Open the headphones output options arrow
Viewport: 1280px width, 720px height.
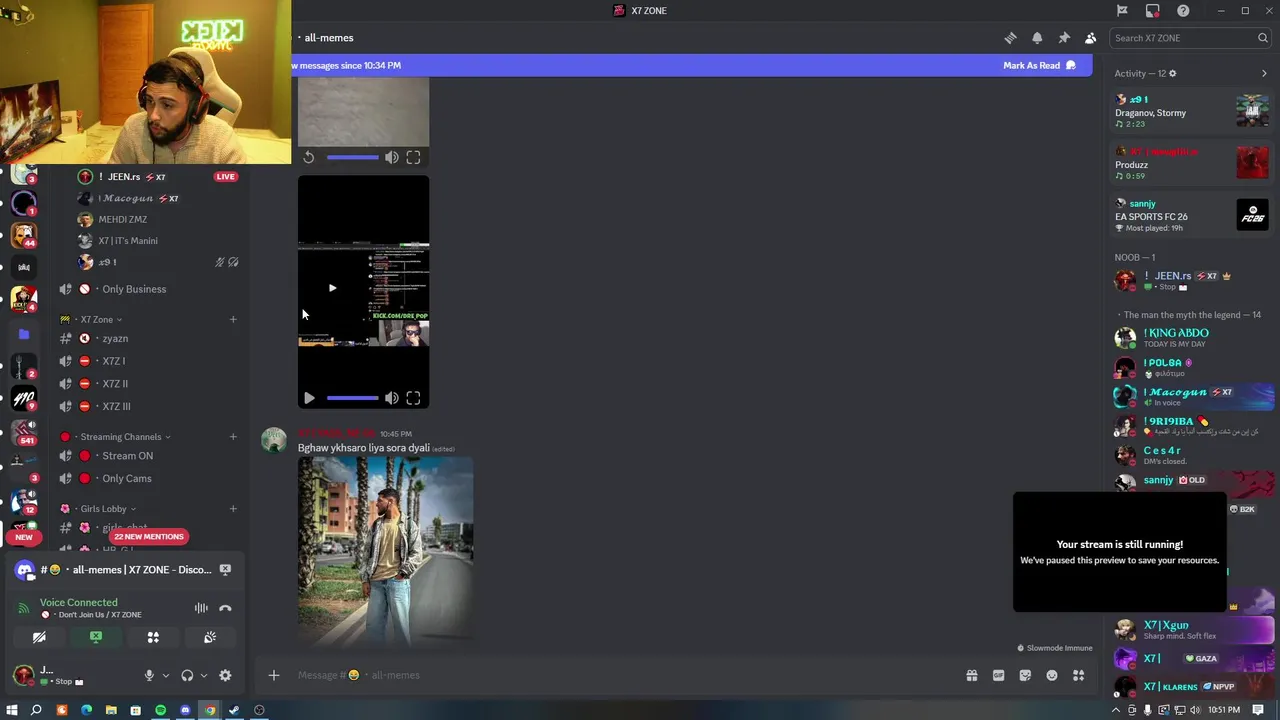point(203,676)
